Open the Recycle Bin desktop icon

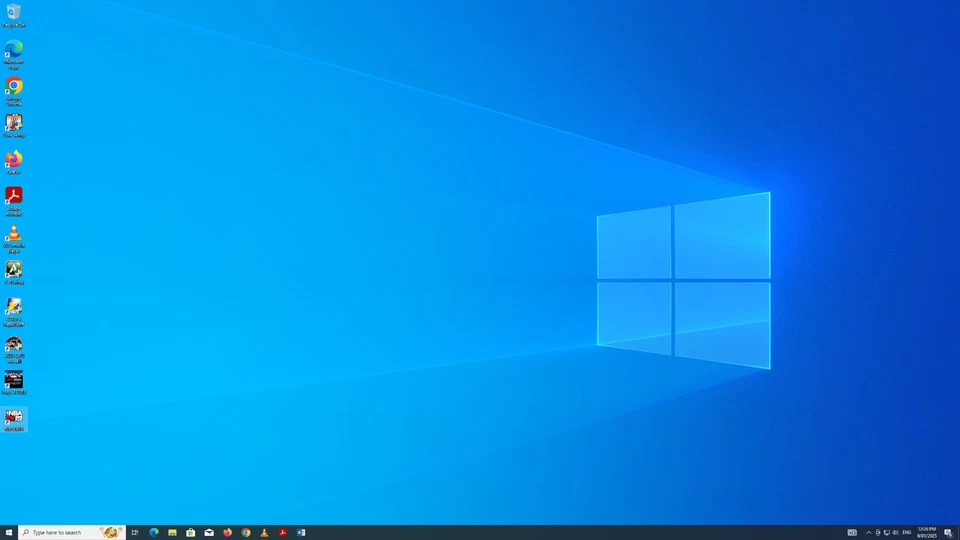coord(14,14)
